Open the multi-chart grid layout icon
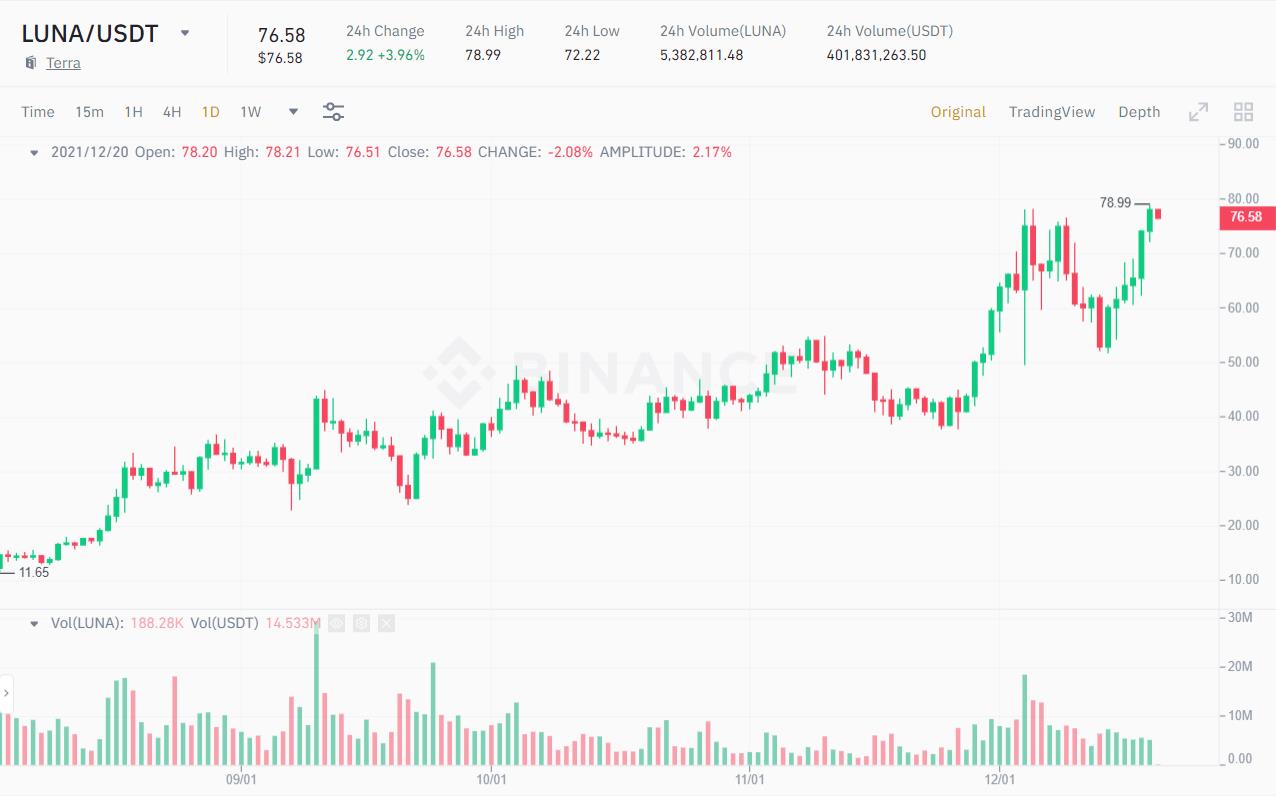The height and width of the screenshot is (796, 1276). (1244, 112)
